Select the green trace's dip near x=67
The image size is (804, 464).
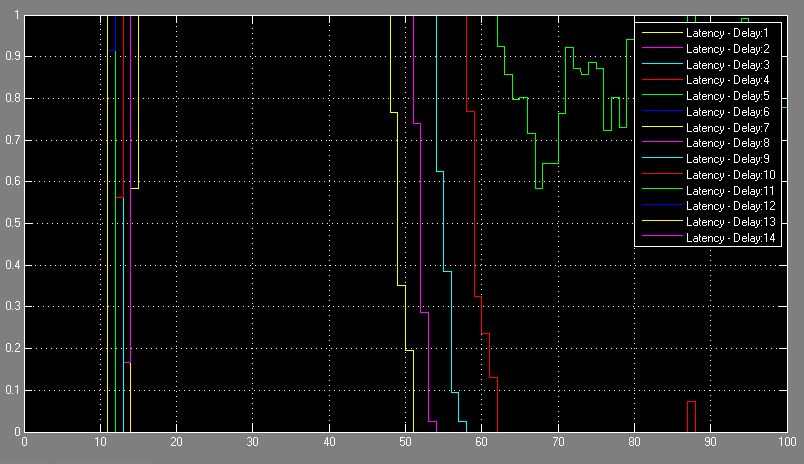coord(538,187)
